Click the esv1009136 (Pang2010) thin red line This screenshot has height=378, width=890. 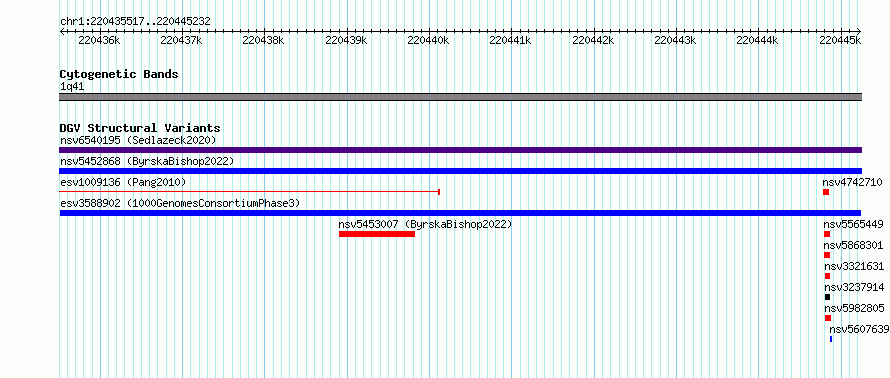point(250,192)
